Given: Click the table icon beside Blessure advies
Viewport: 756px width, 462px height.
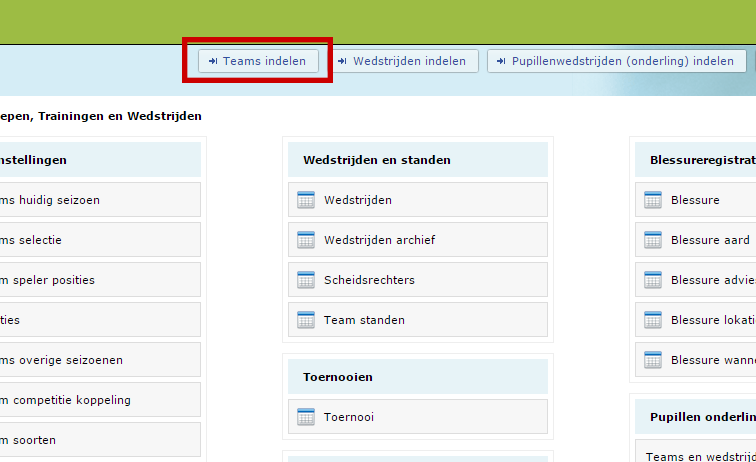Looking at the screenshot, I should point(653,280).
